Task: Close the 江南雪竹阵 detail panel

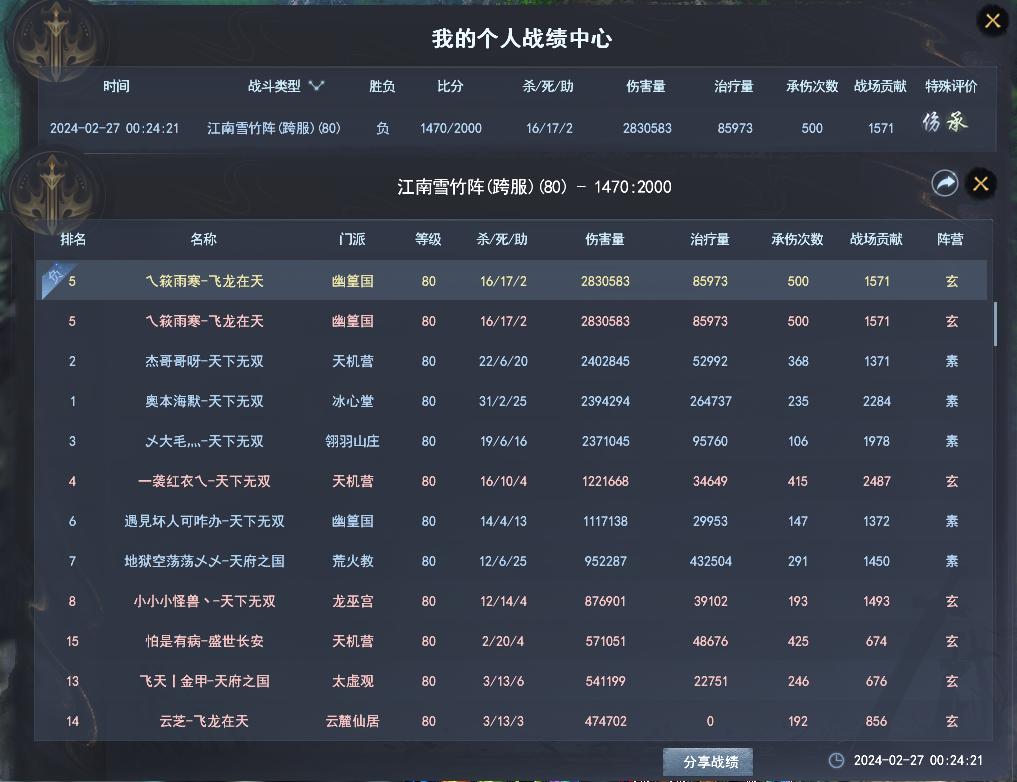Action: pyautogui.click(x=981, y=183)
